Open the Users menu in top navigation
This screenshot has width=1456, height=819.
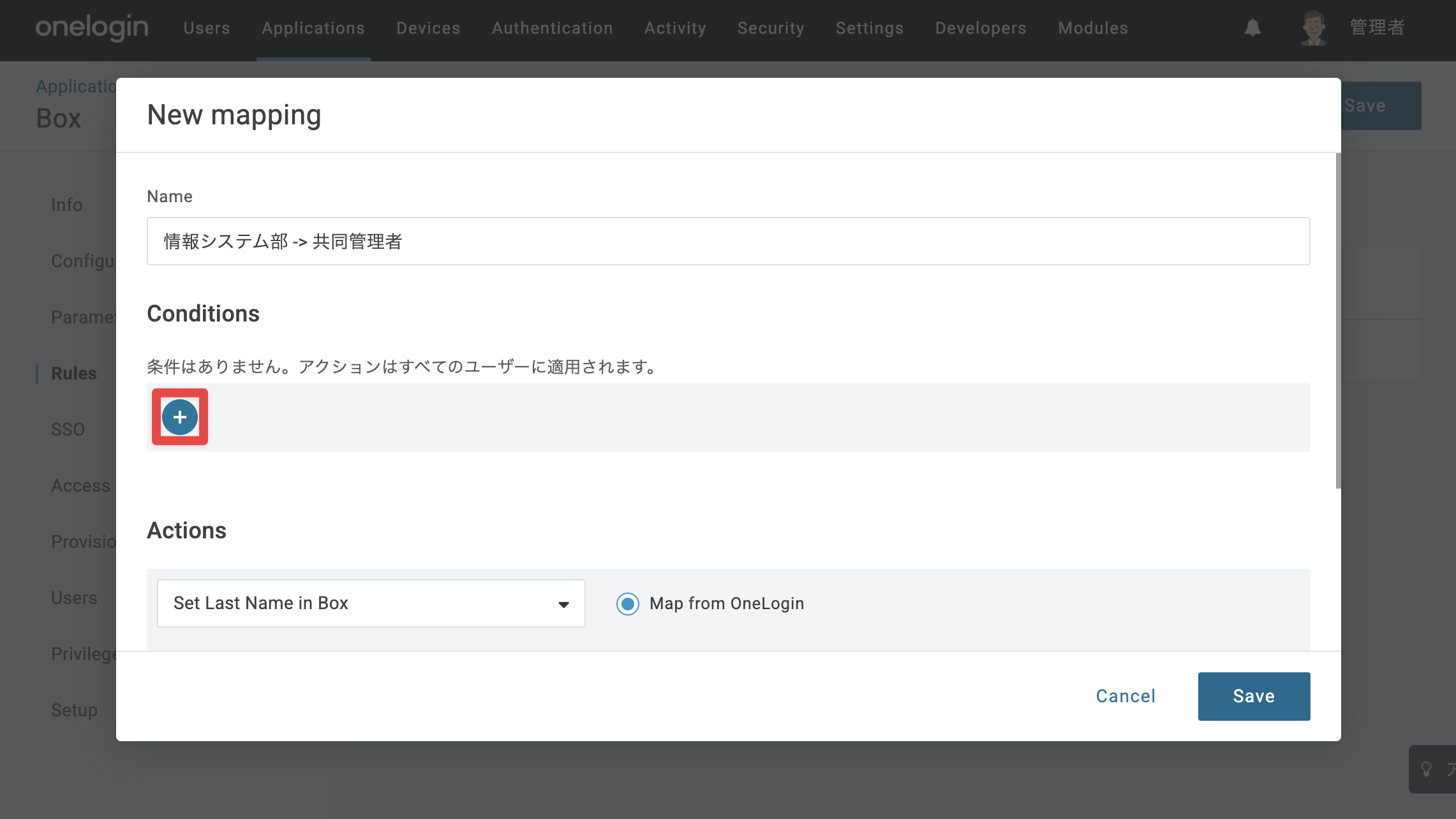[207, 28]
